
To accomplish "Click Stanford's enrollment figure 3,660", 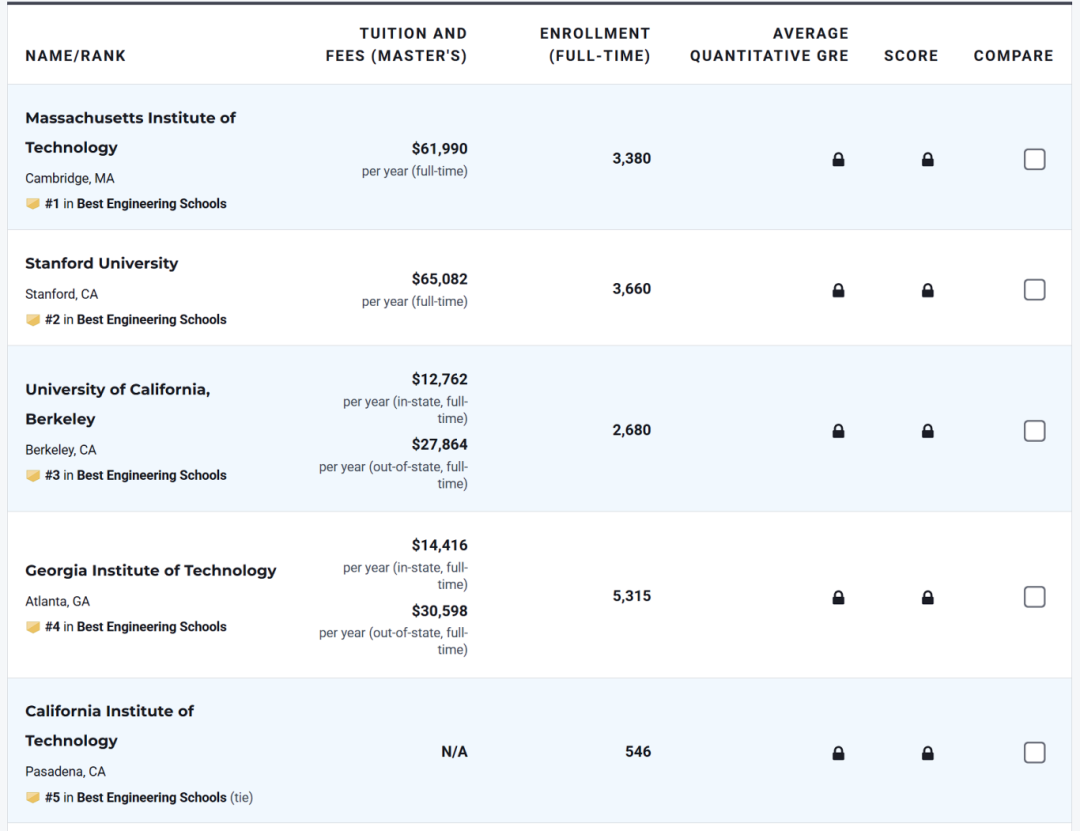I will (x=632, y=289).
